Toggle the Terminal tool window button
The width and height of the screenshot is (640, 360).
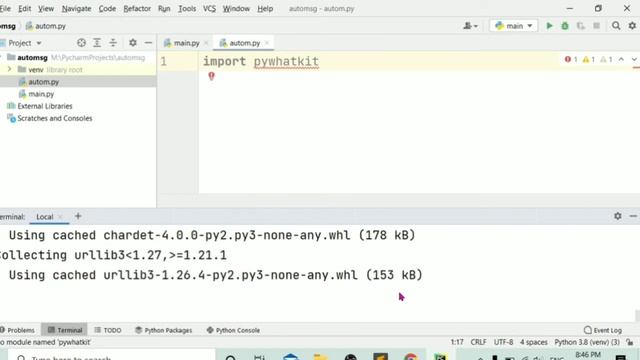[64, 330]
